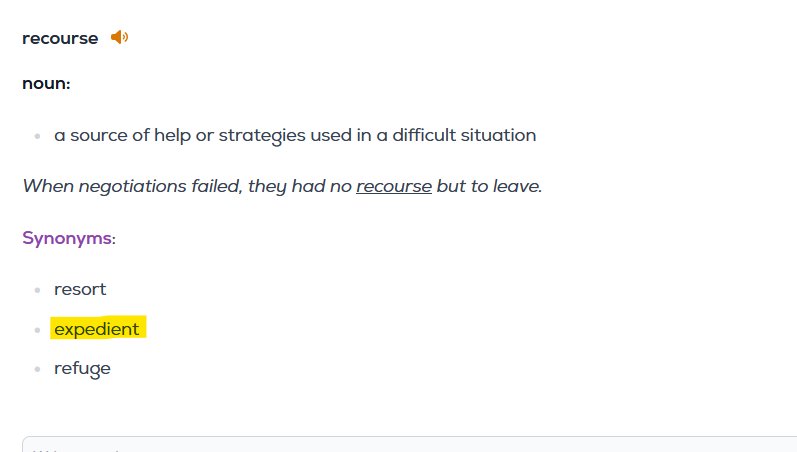Click the bullet beside "resort"
The height and width of the screenshot is (452, 797).
click(37, 290)
